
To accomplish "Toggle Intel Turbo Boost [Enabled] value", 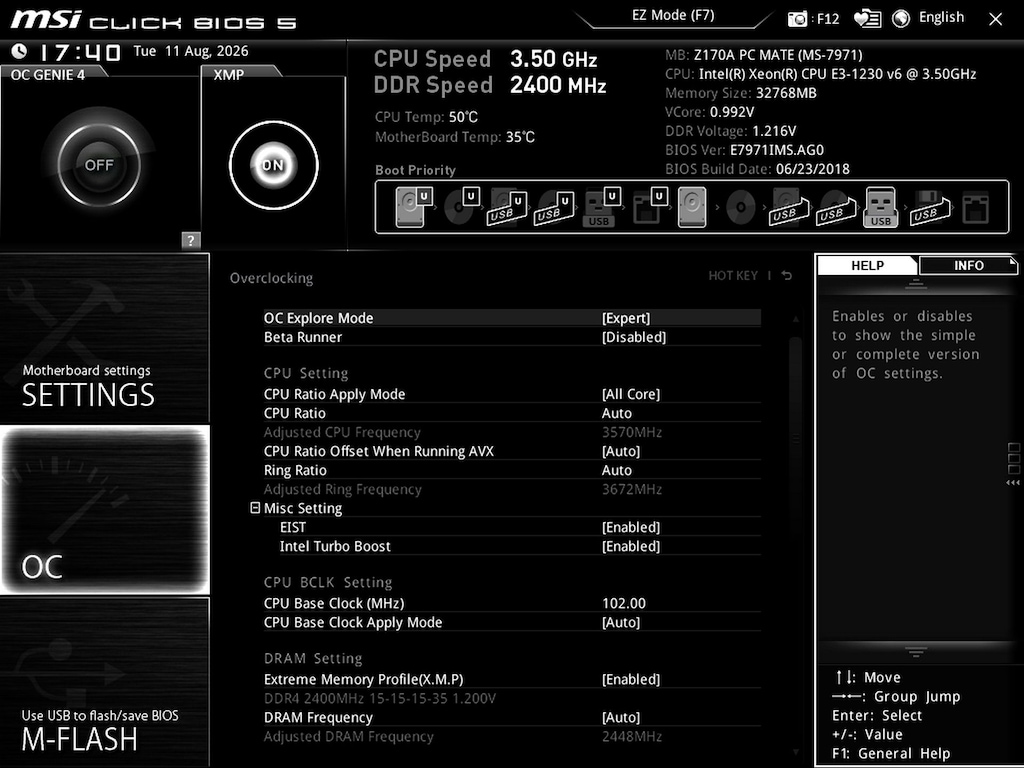I will point(631,546).
